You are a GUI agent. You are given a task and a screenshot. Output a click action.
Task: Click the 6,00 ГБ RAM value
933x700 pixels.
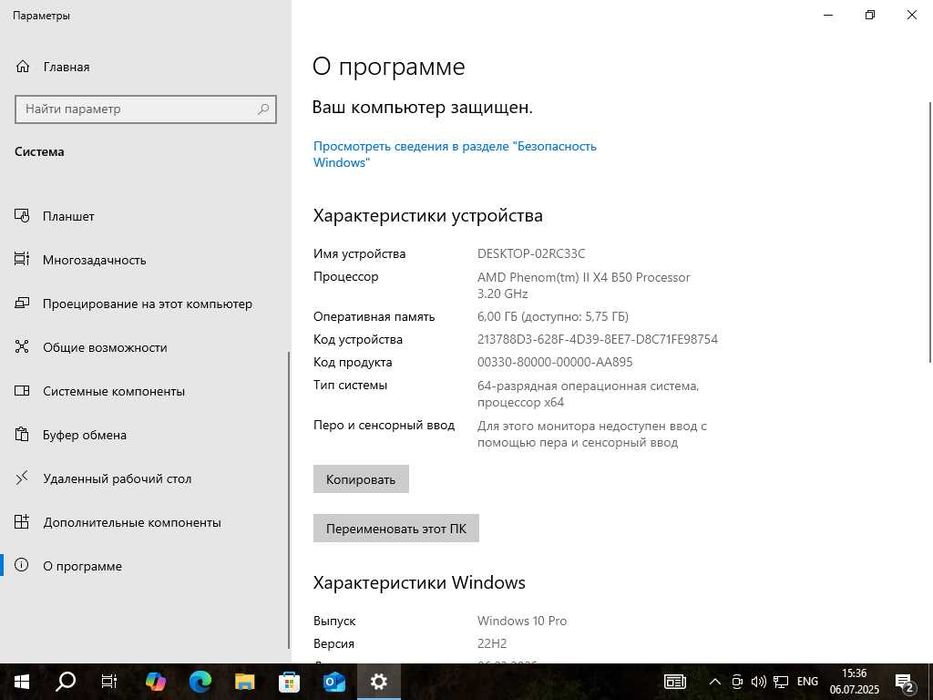[x=553, y=317]
